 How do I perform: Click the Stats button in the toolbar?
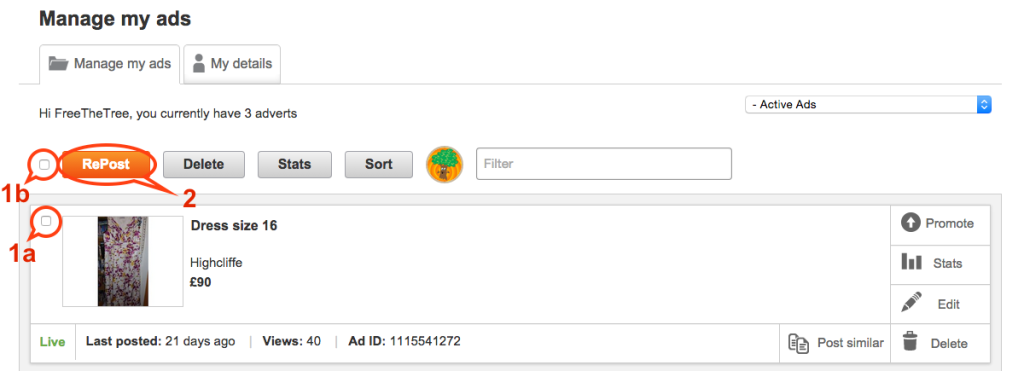[x=295, y=165]
